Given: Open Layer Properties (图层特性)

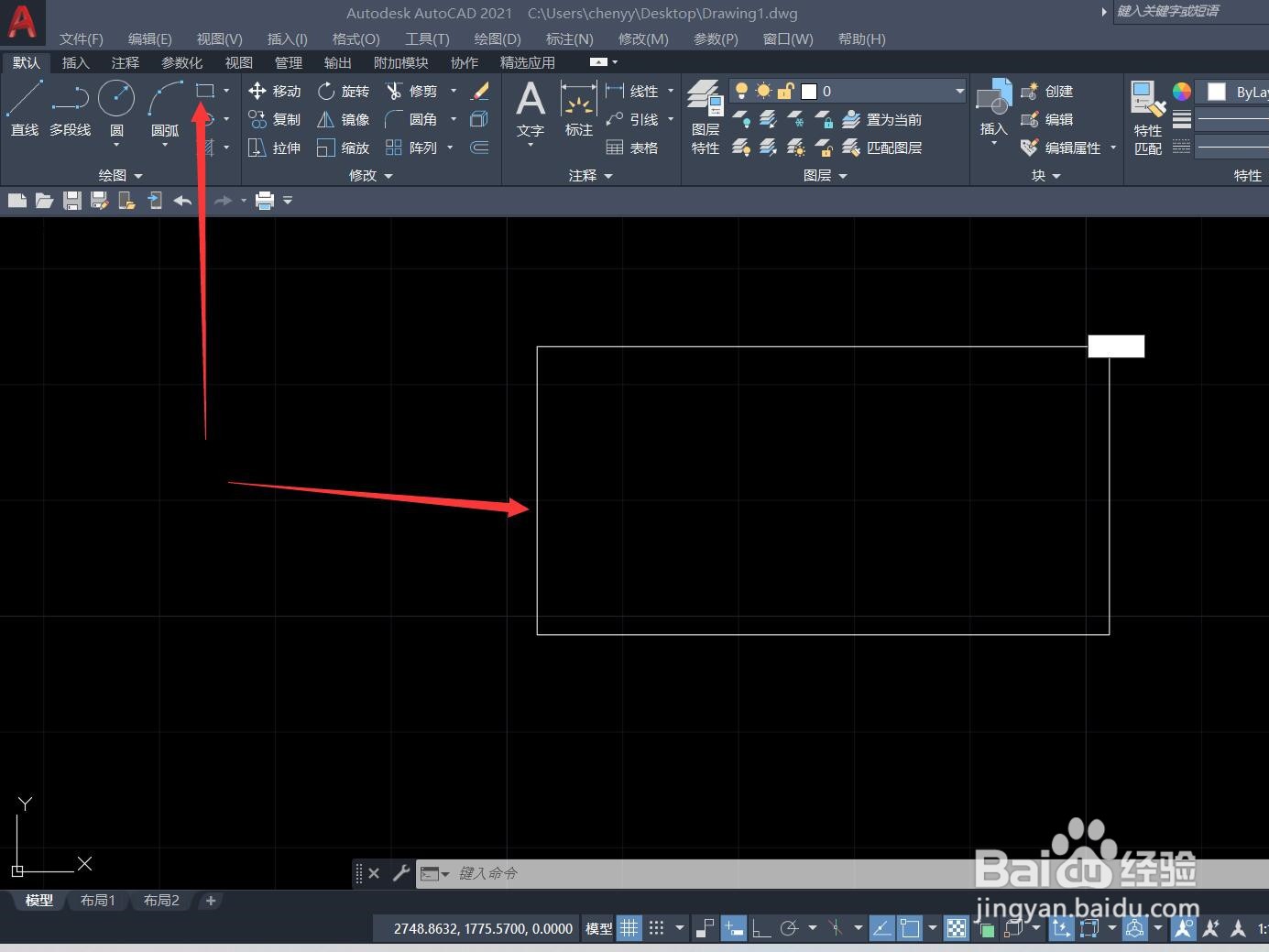Looking at the screenshot, I should coord(706,117).
